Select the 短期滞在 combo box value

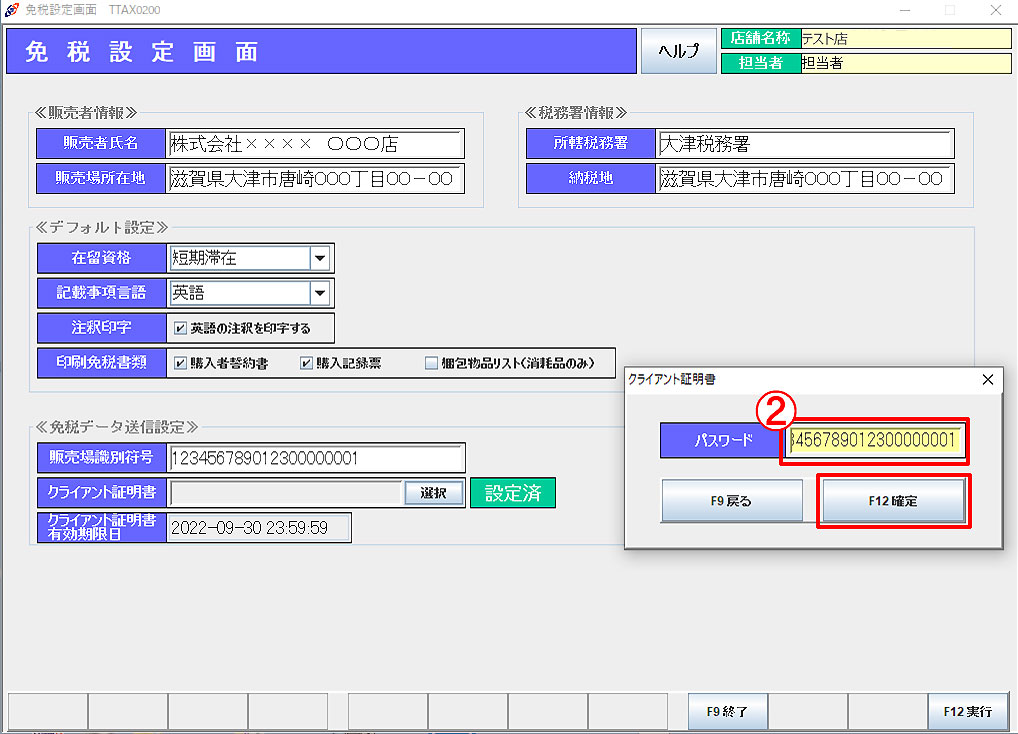tap(240, 258)
